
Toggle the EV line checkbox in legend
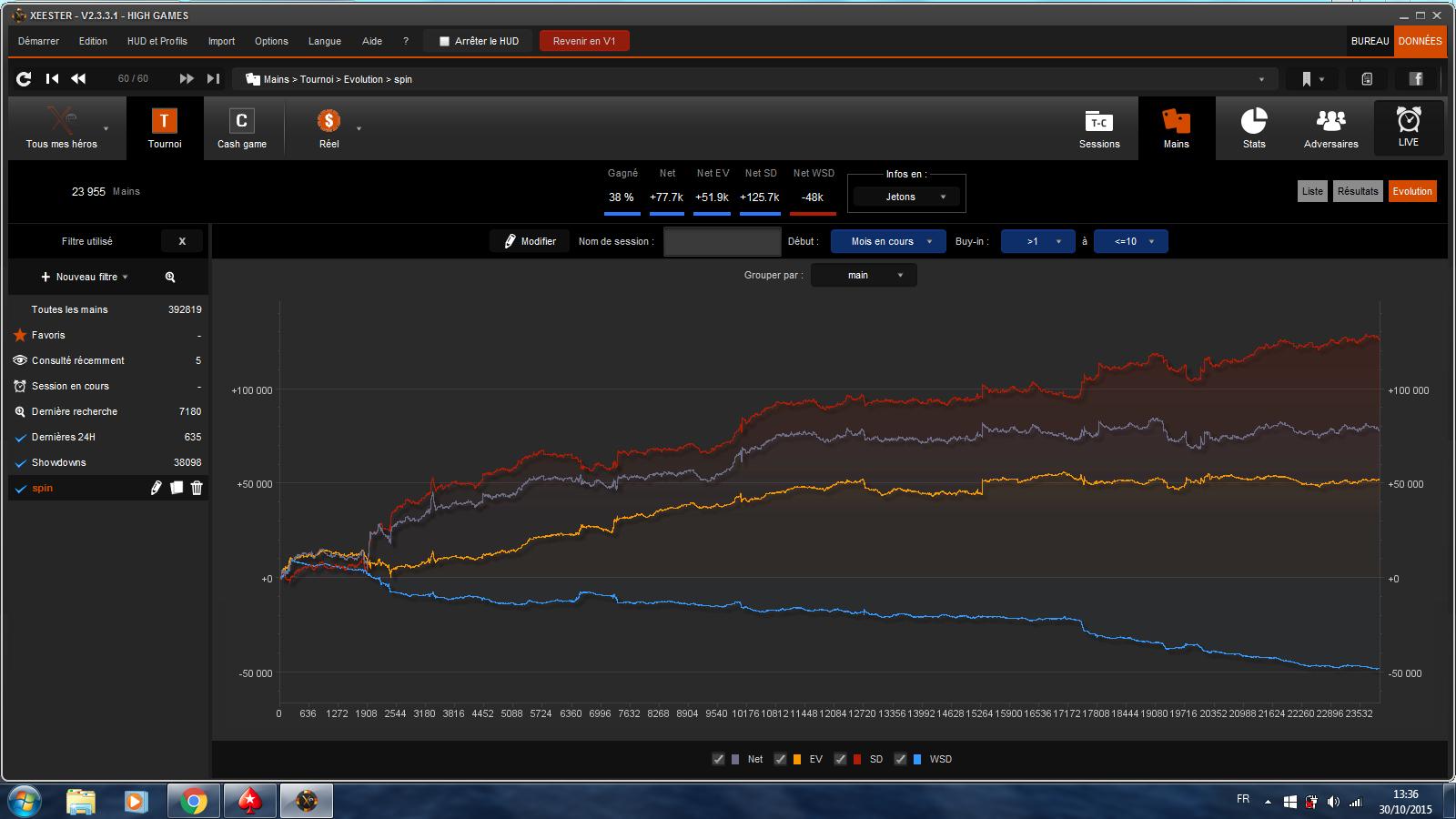(780, 759)
